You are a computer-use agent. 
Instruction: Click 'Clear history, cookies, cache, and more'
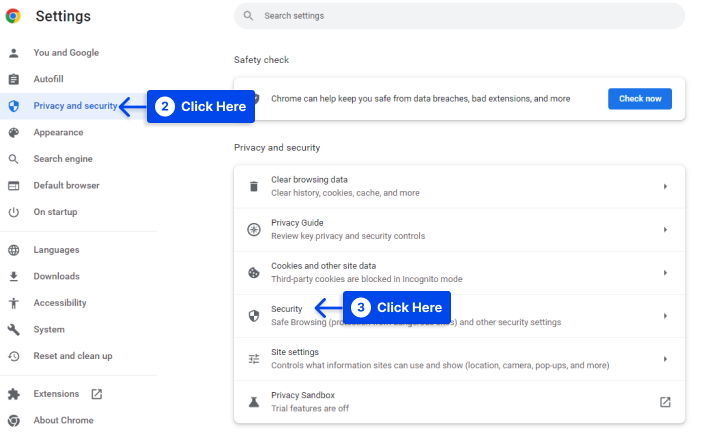click(345, 193)
